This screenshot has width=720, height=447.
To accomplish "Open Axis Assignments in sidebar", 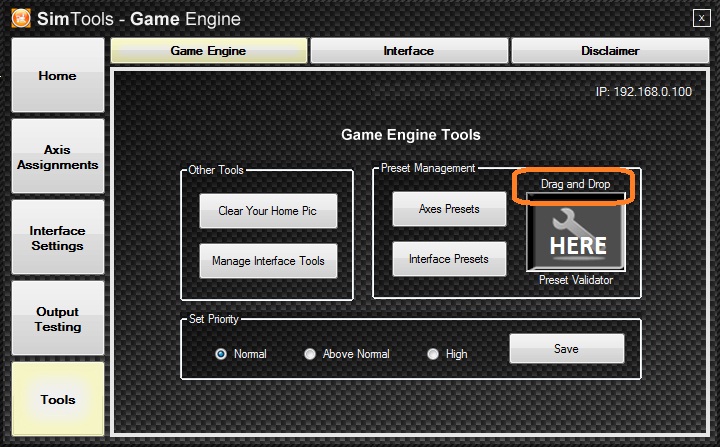I will coord(58,157).
